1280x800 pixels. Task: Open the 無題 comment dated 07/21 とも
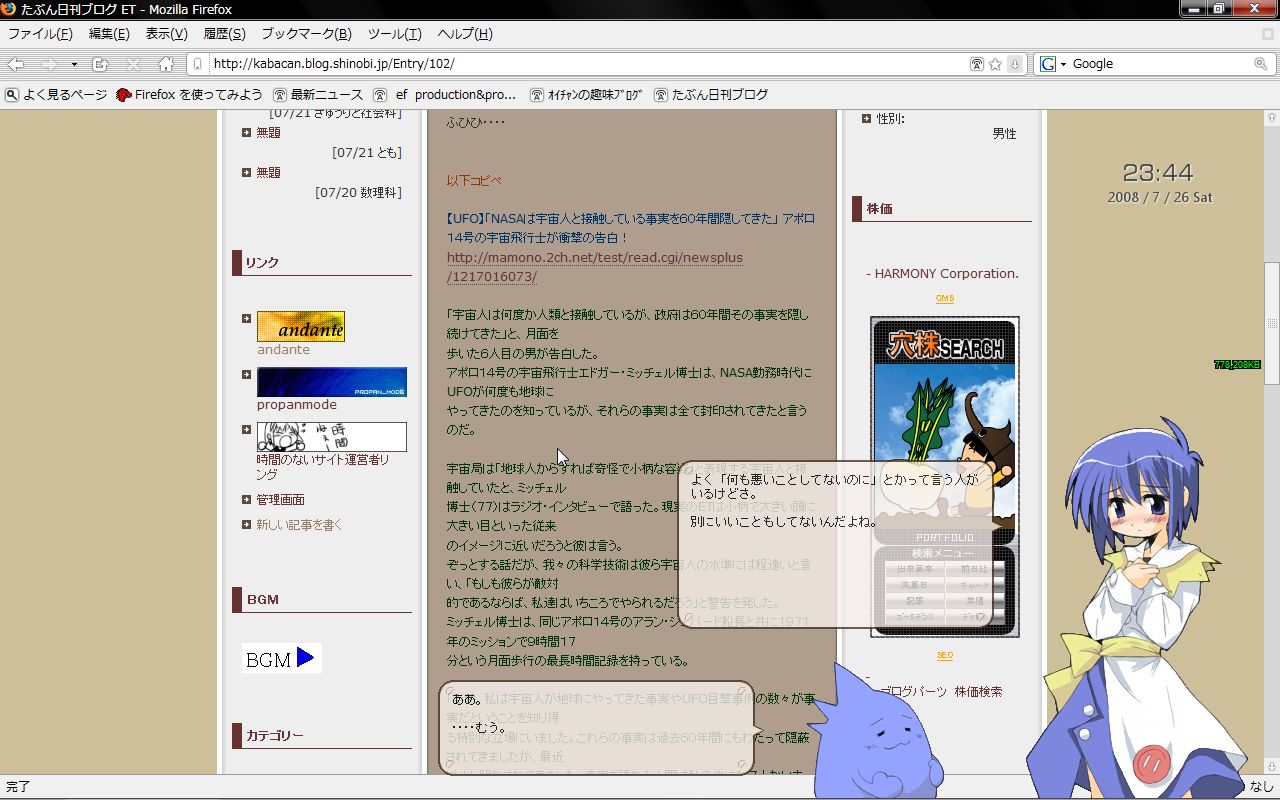[x=269, y=132]
